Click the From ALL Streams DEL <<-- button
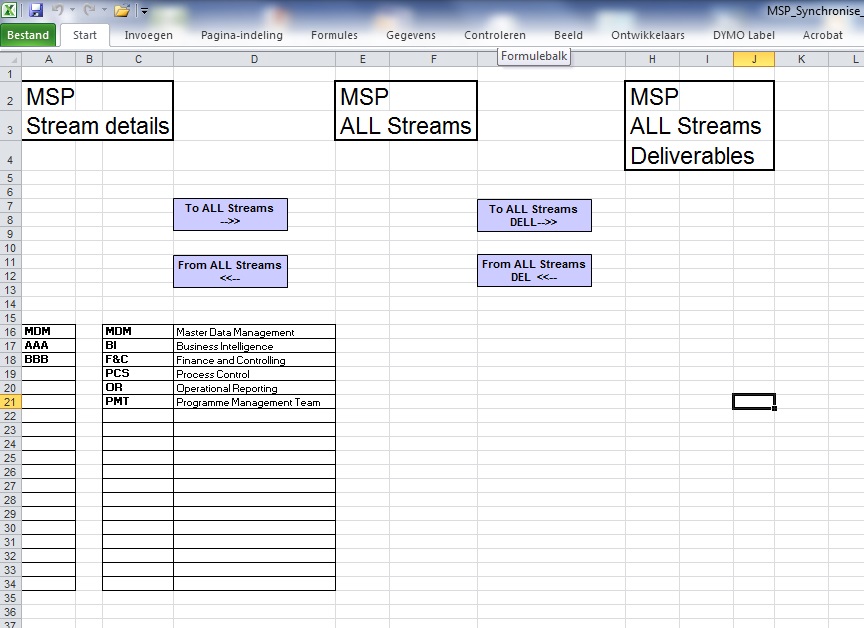The height and width of the screenshot is (628, 864). coord(534,271)
